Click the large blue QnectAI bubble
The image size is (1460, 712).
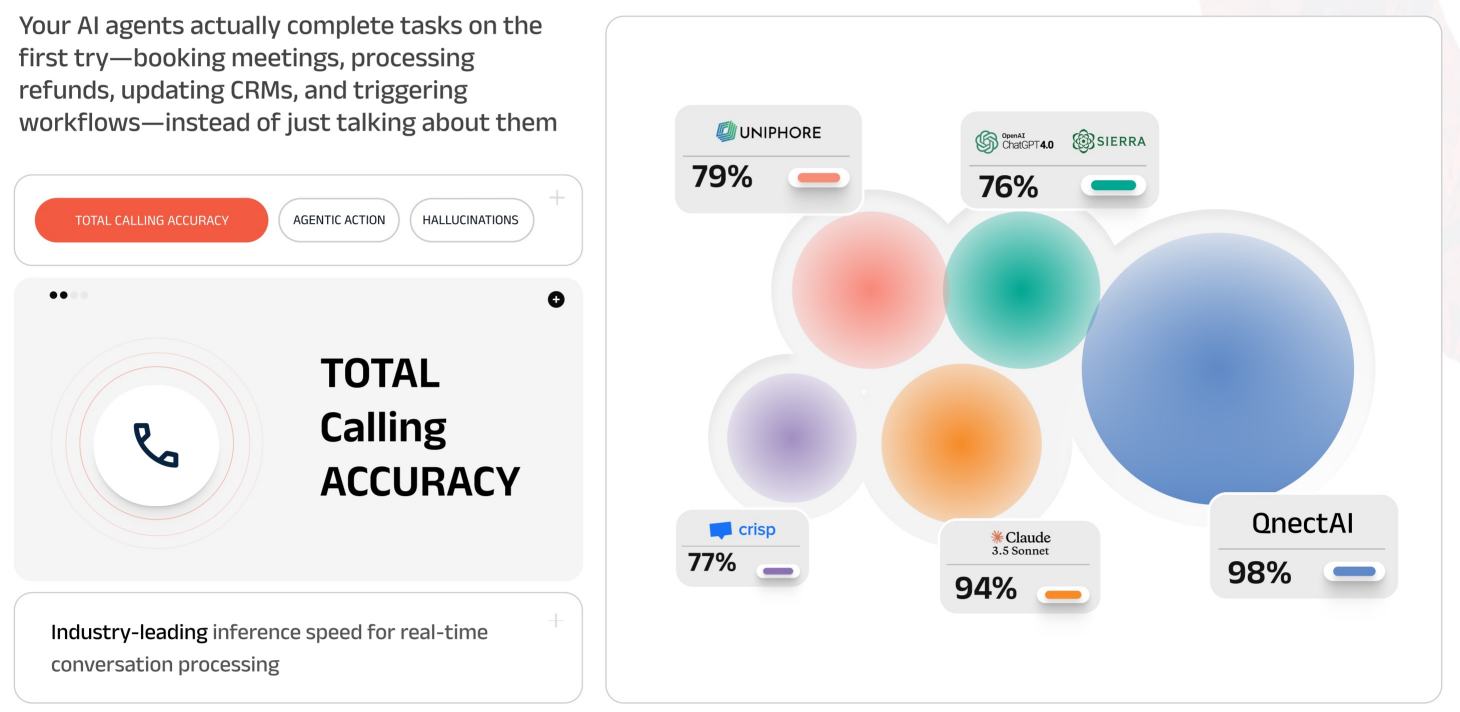1217,368
